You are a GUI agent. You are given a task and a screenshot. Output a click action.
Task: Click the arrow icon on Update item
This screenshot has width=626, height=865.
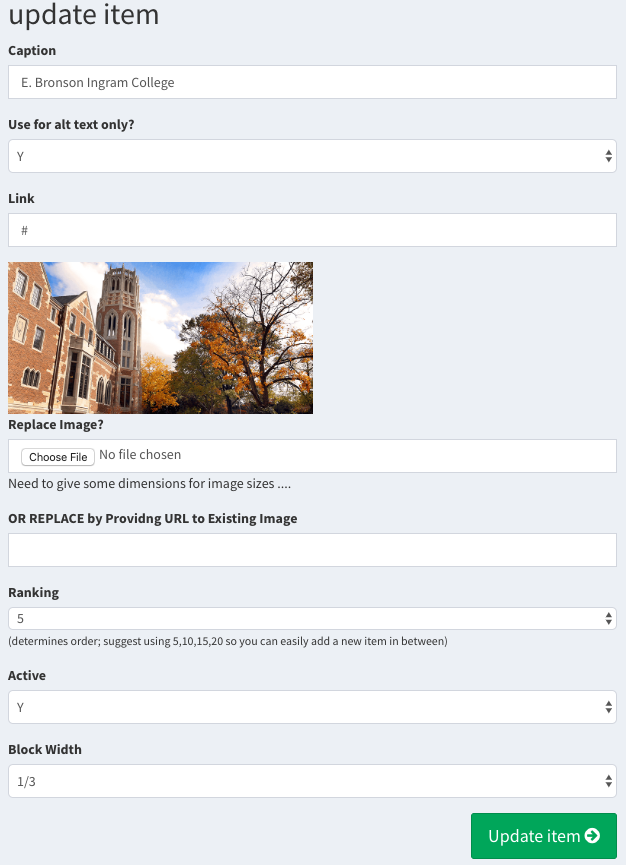coord(592,836)
